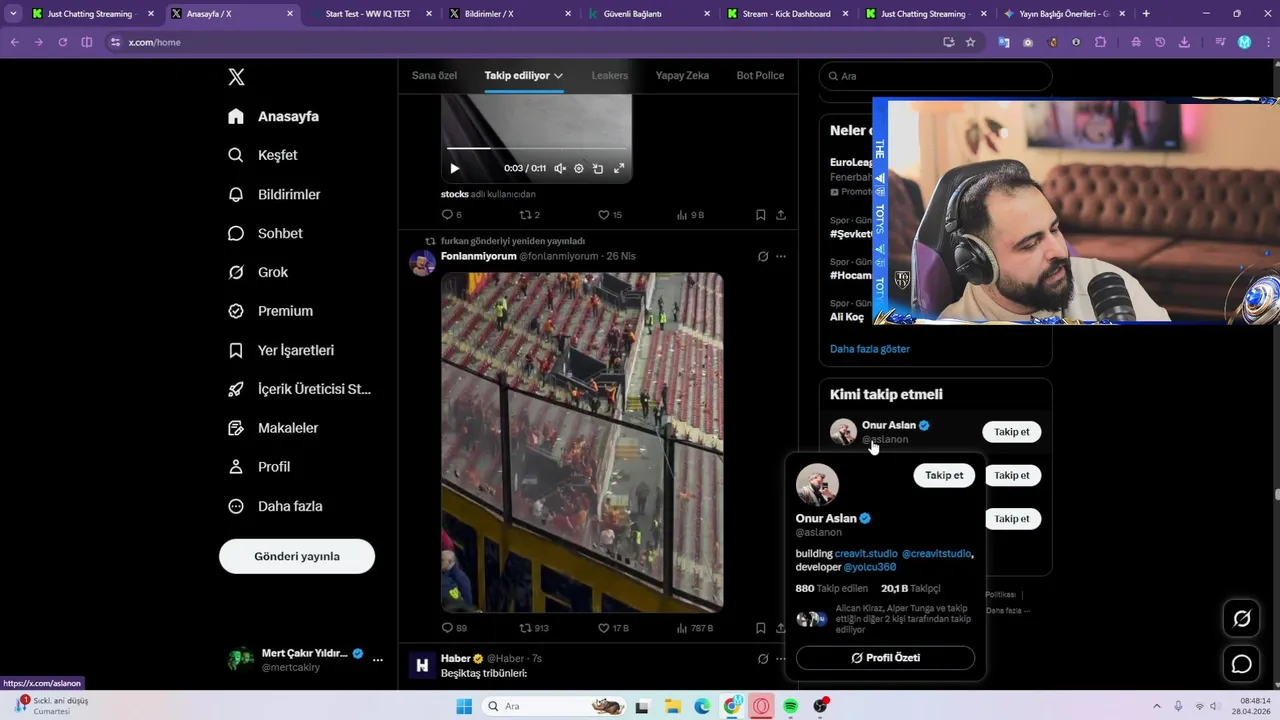Bookmark this page with star icon
This screenshot has height=720, width=1280.
click(970, 42)
